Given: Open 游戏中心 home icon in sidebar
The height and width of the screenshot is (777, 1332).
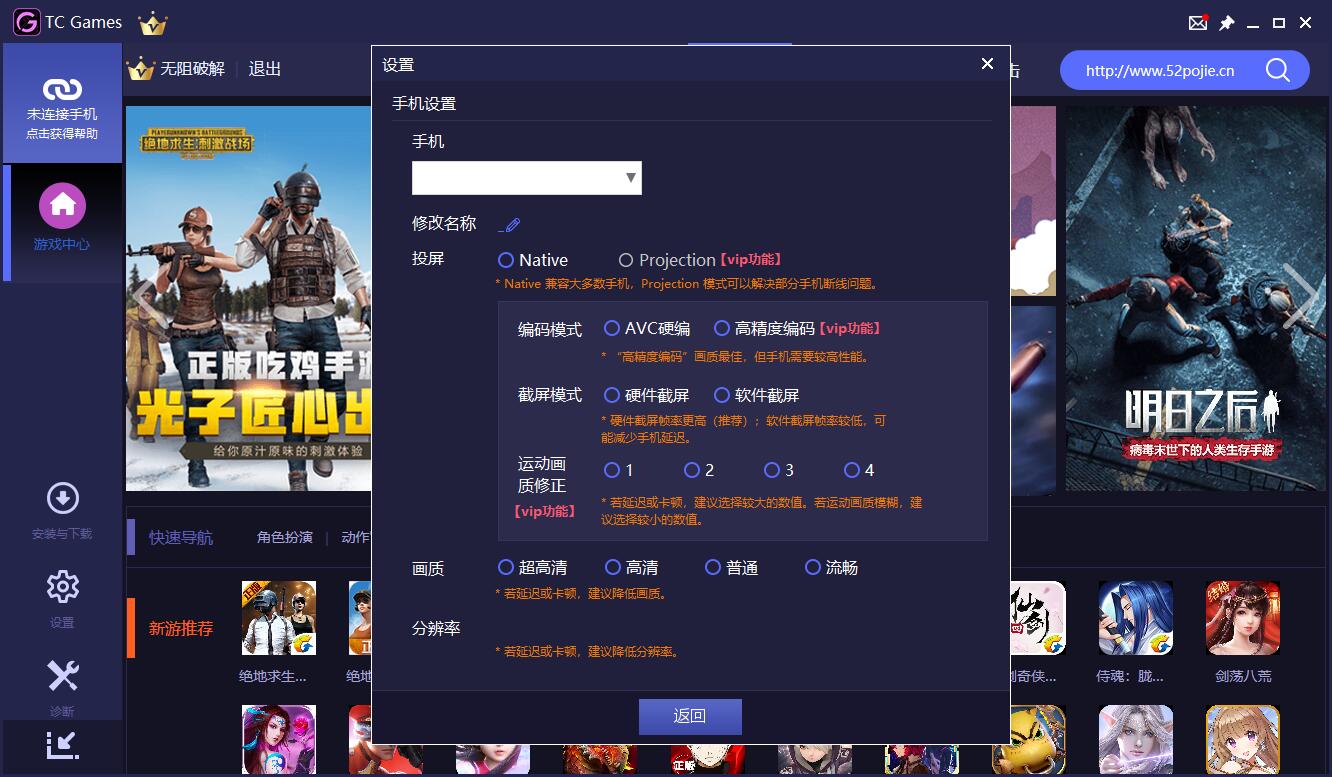Looking at the screenshot, I should 62,204.
